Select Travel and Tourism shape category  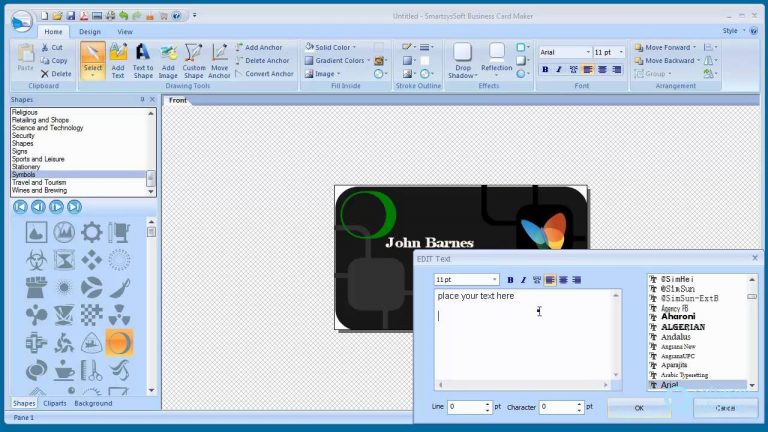(39, 183)
